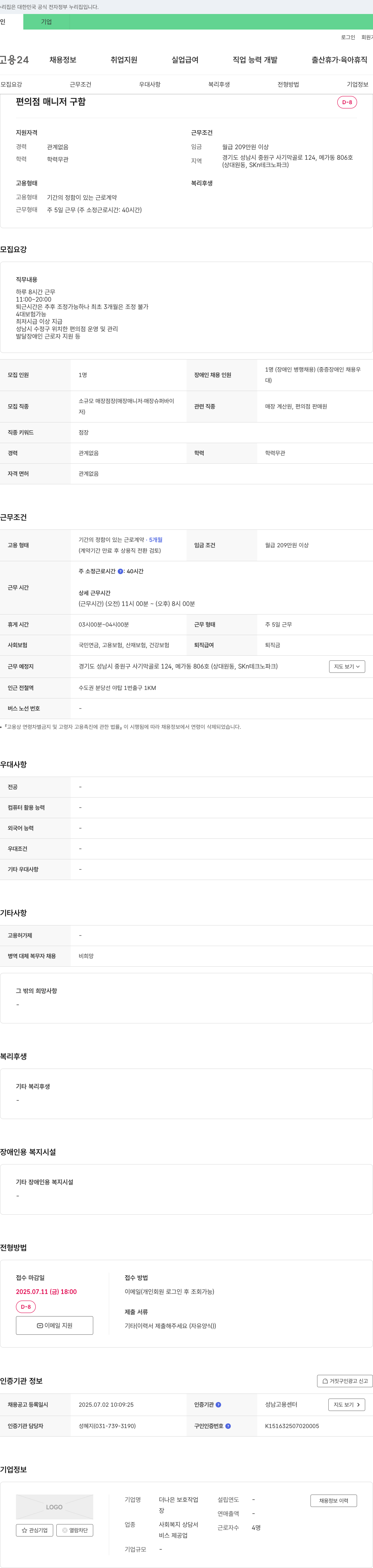Screen dimensions: 373x1568
Task: Select the registration time 2025.07.02 10:09:25
Action: point(106,1404)
